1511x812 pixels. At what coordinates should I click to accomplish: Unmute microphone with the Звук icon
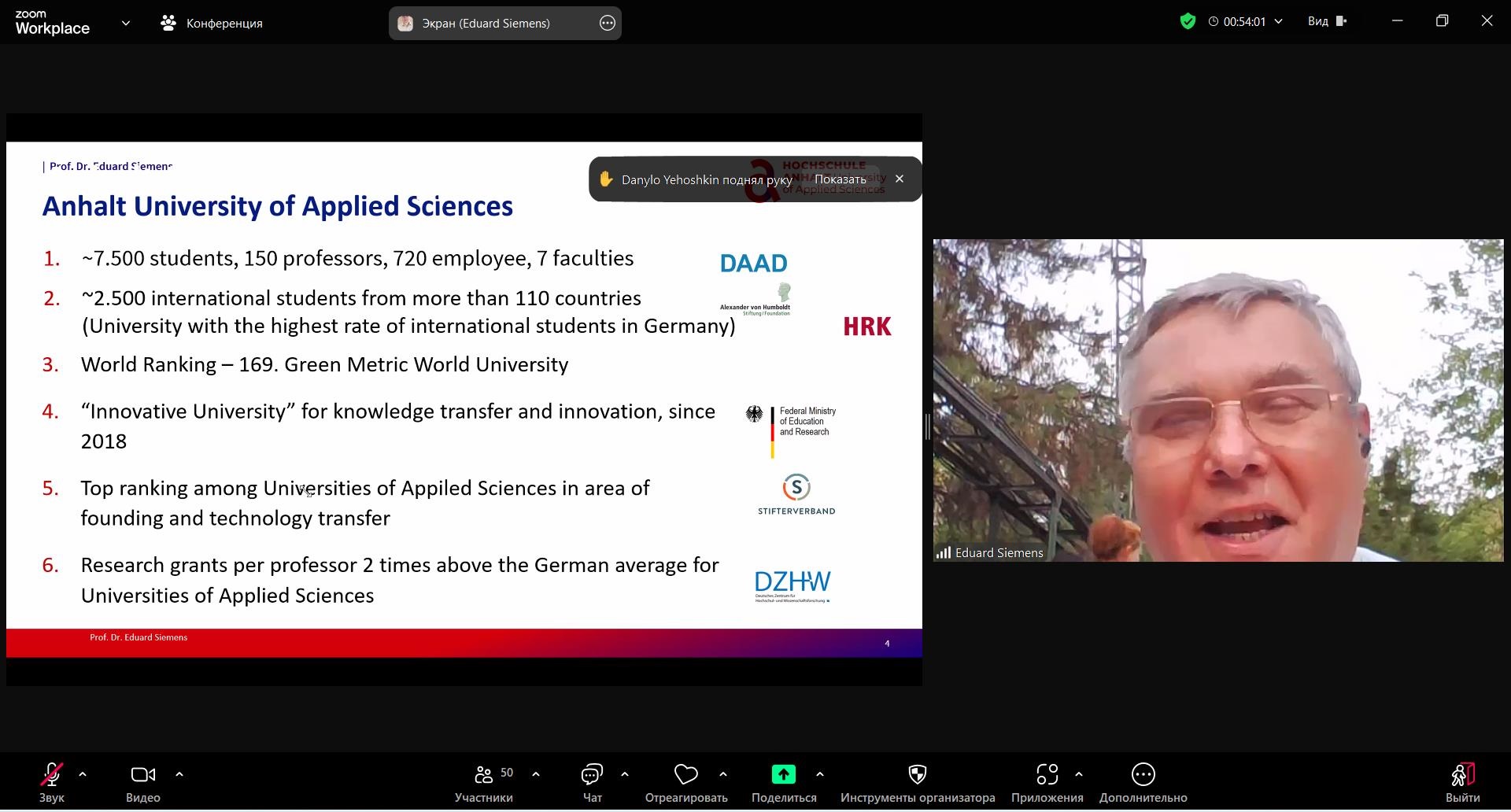click(52, 775)
